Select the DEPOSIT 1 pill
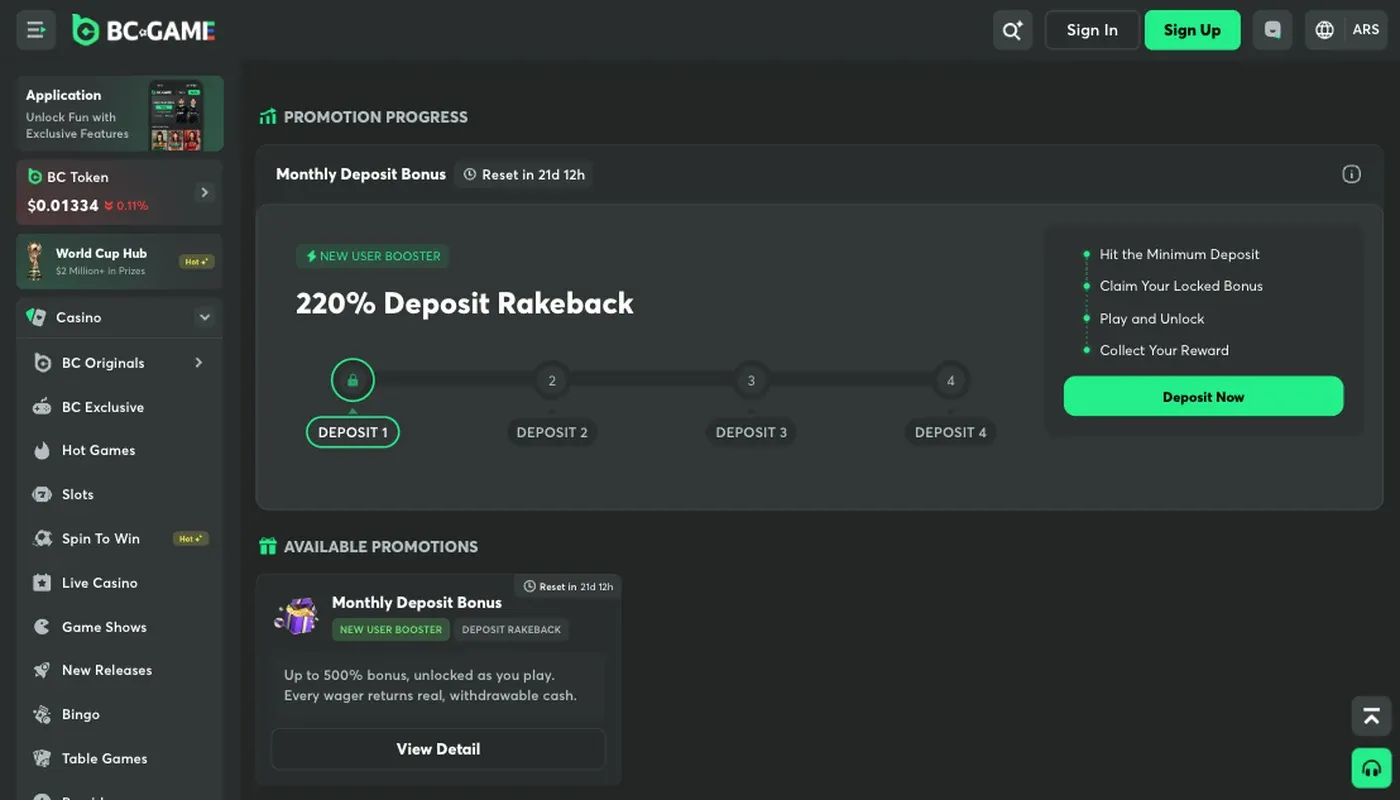The image size is (1400, 800). pos(352,432)
